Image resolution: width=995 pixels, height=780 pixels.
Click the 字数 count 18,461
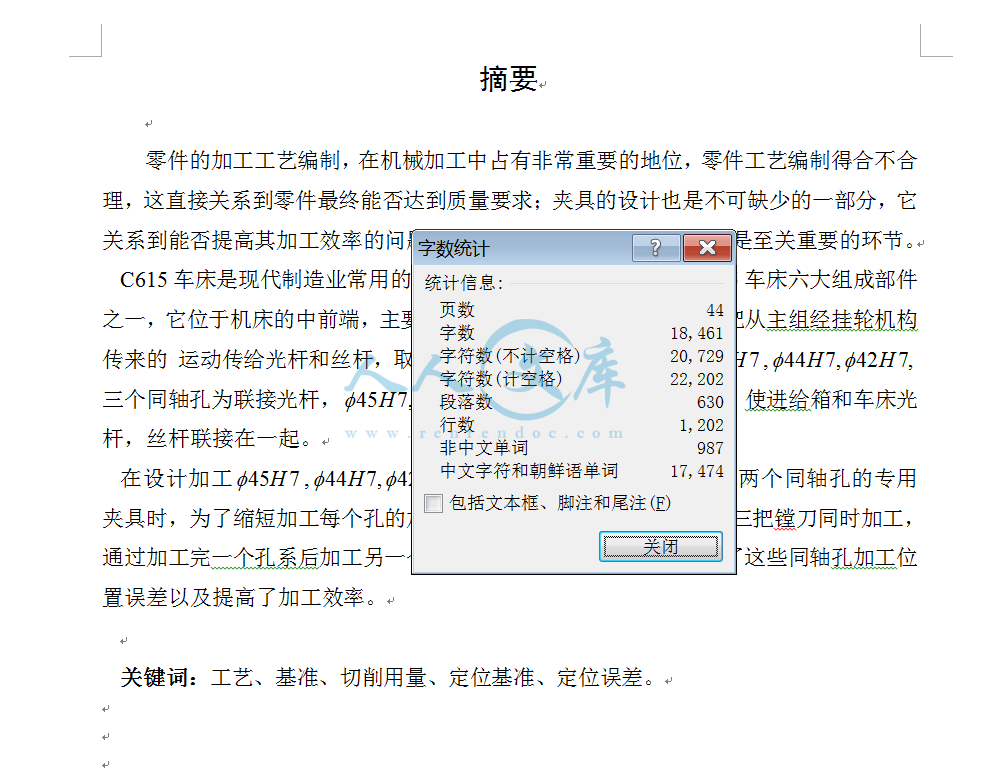697,333
